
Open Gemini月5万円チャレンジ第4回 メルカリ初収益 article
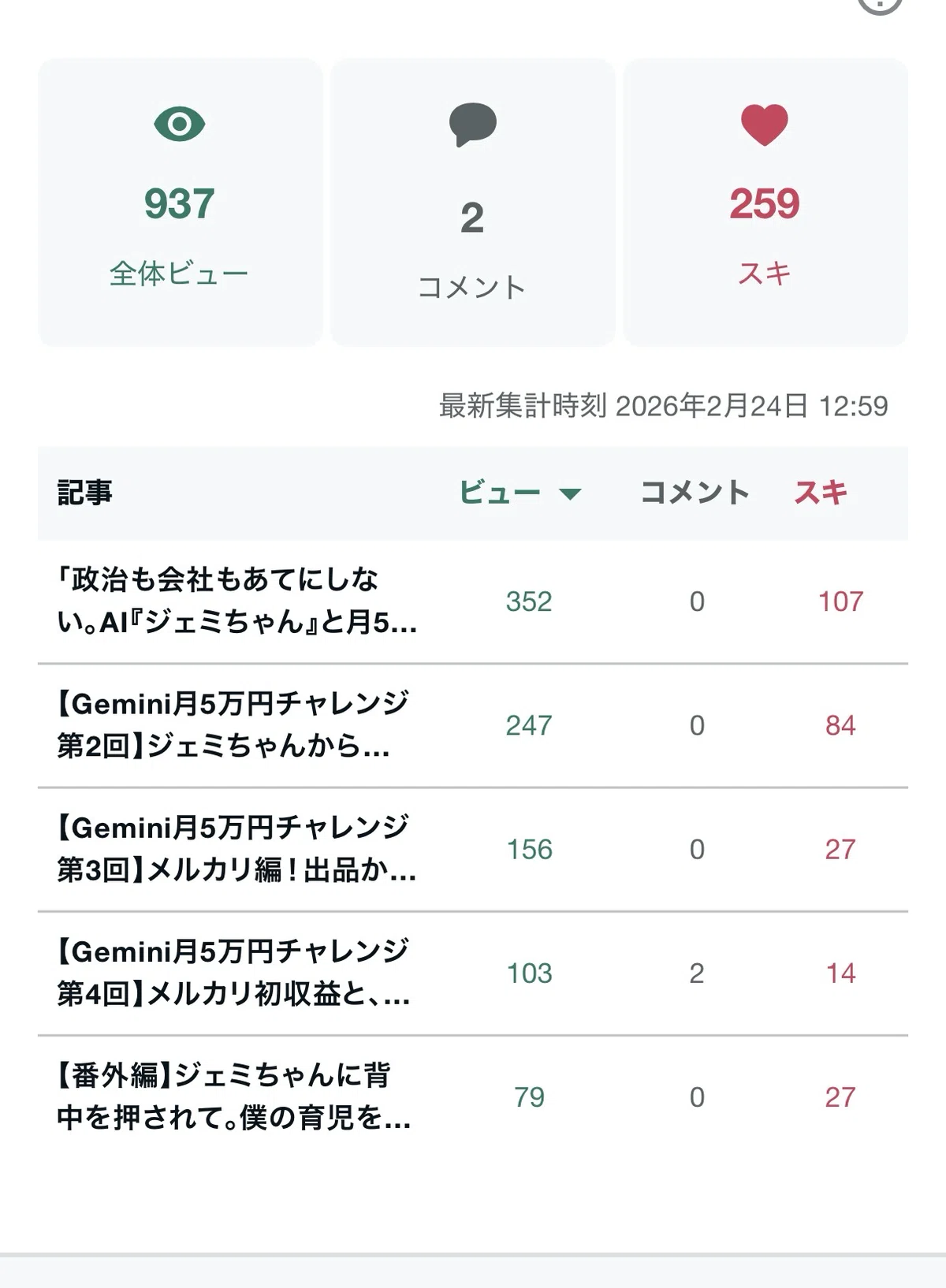pos(233,973)
